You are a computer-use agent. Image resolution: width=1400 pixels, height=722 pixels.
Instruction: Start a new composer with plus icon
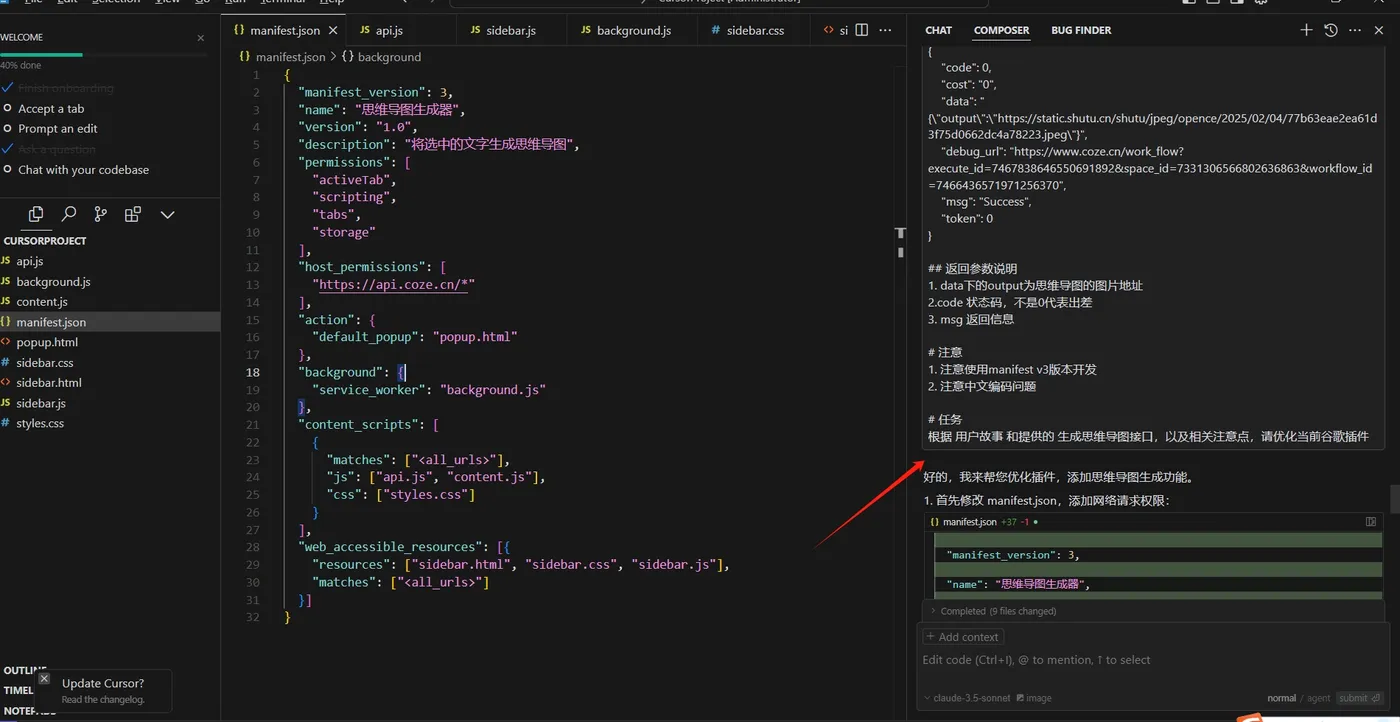coord(1306,30)
